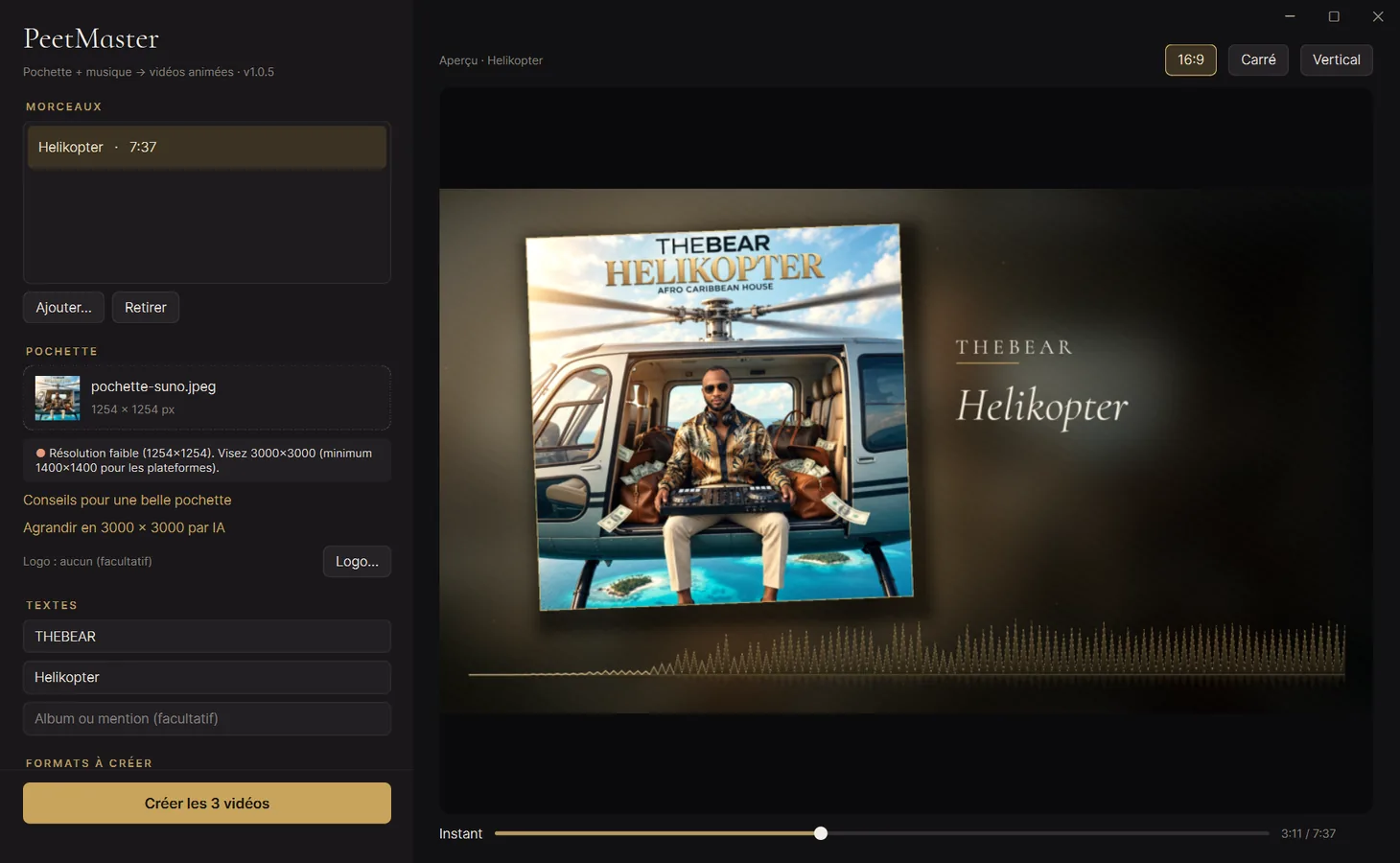Open Conseils pour une belle pochette link

coord(128,500)
